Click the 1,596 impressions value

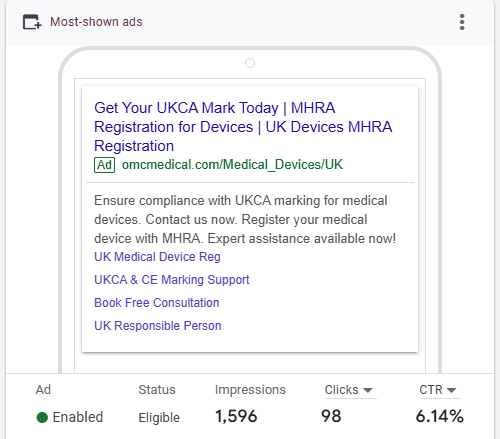coord(236,417)
